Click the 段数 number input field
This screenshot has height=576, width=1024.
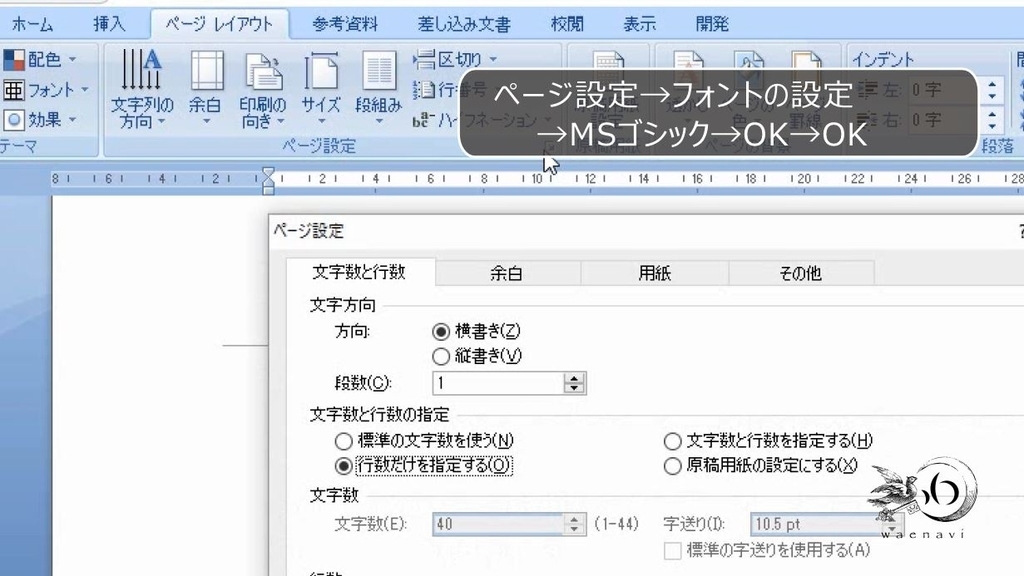click(498, 383)
